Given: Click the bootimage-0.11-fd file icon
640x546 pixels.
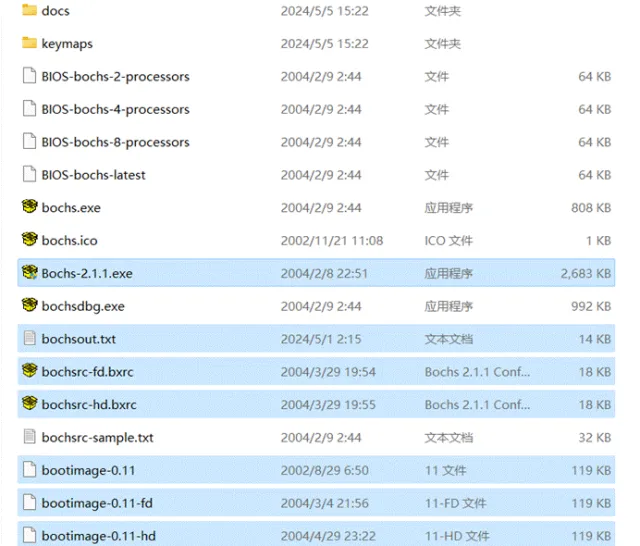Looking at the screenshot, I should 29,502.
